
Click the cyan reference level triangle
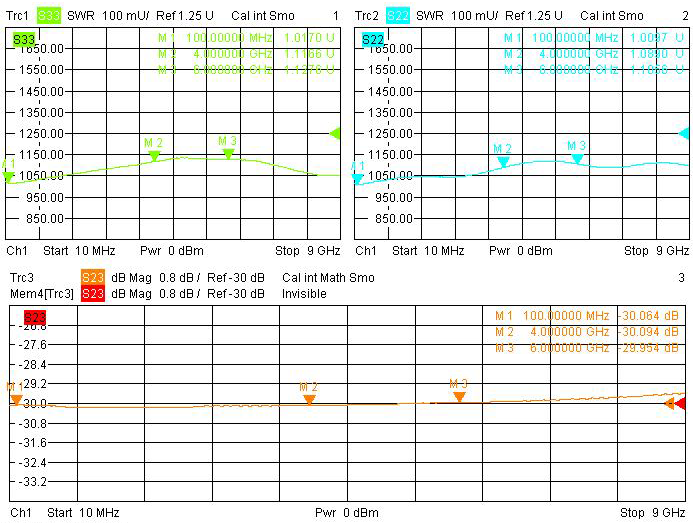(684, 133)
